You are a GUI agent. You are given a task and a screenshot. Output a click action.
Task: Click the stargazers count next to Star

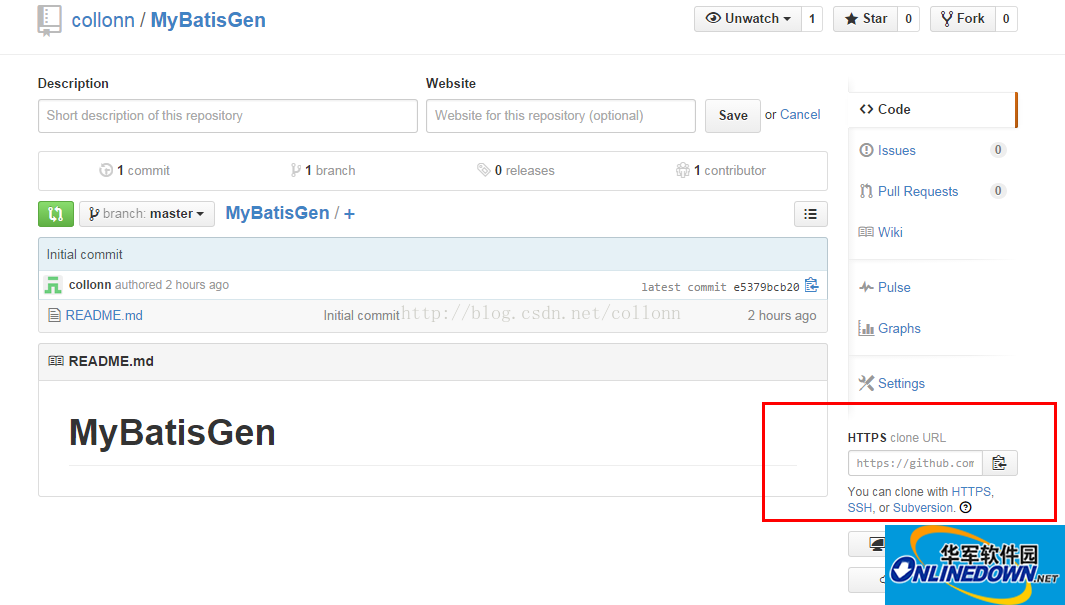click(909, 19)
